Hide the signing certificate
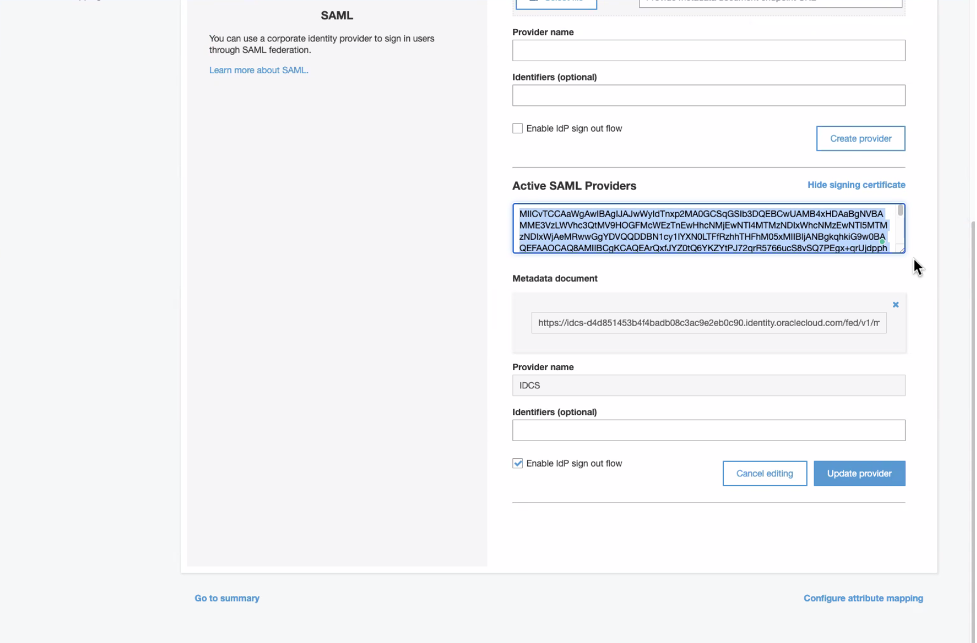 click(856, 185)
